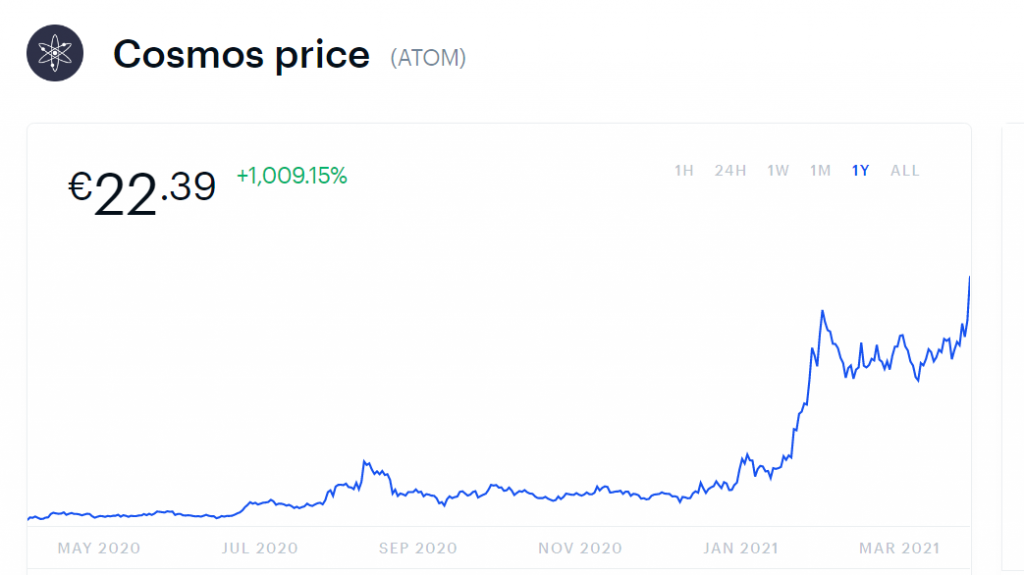Show ALL price history
The width and height of the screenshot is (1024, 575).
coord(904,171)
